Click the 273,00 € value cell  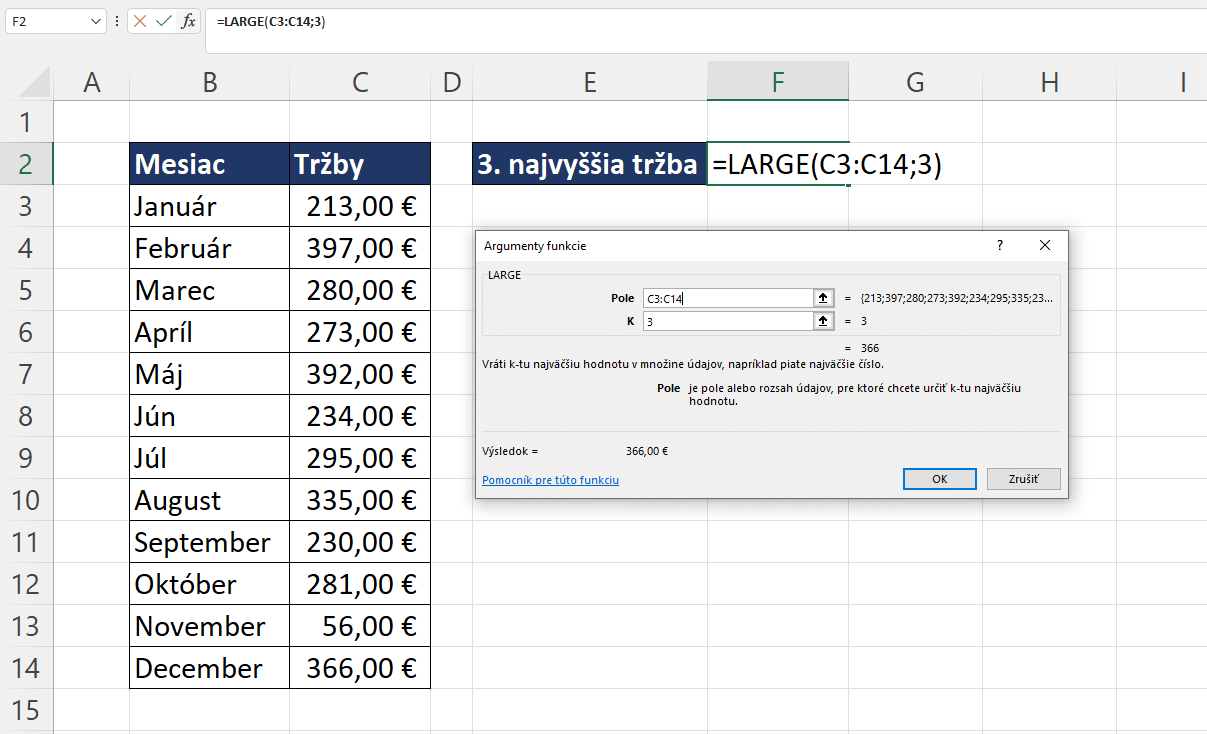[360, 332]
